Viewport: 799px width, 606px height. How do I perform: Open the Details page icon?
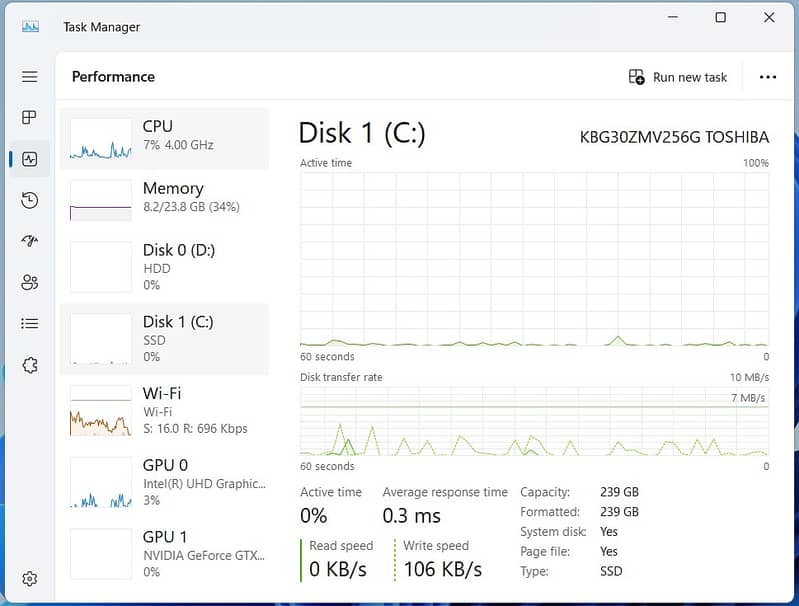click(30, 324)
